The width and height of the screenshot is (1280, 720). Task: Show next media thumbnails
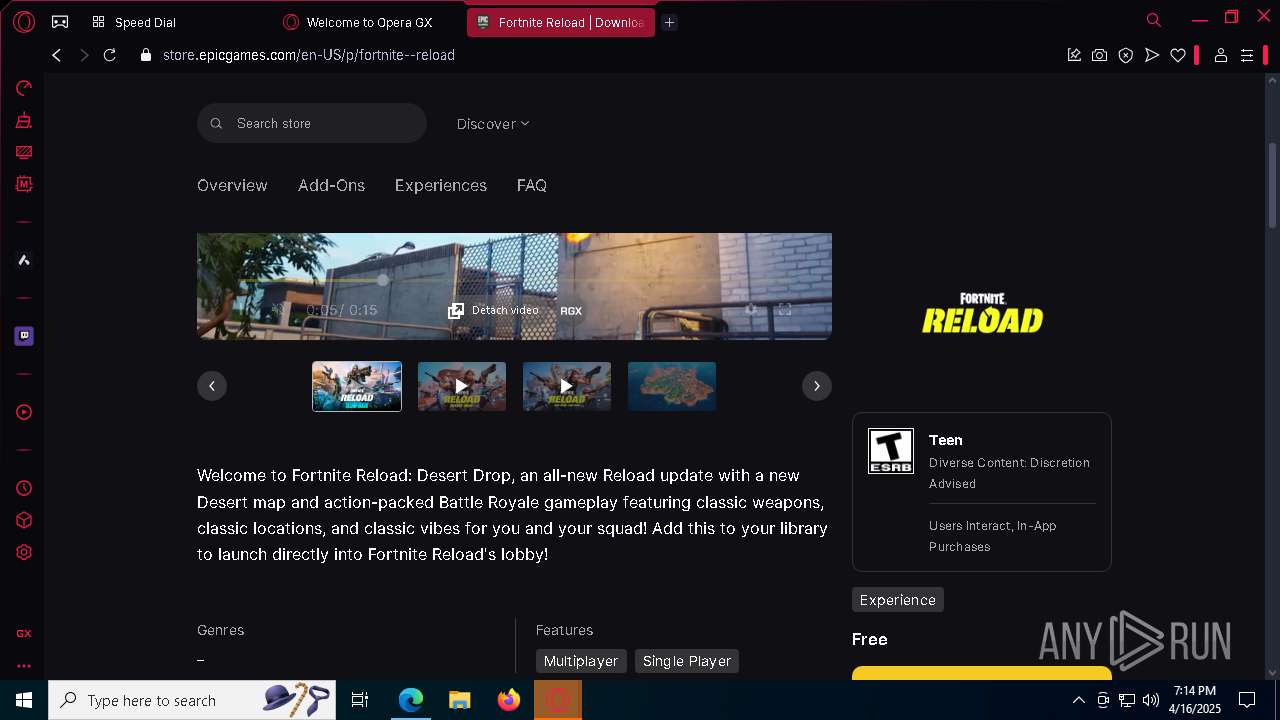click(x=817, y=386)
